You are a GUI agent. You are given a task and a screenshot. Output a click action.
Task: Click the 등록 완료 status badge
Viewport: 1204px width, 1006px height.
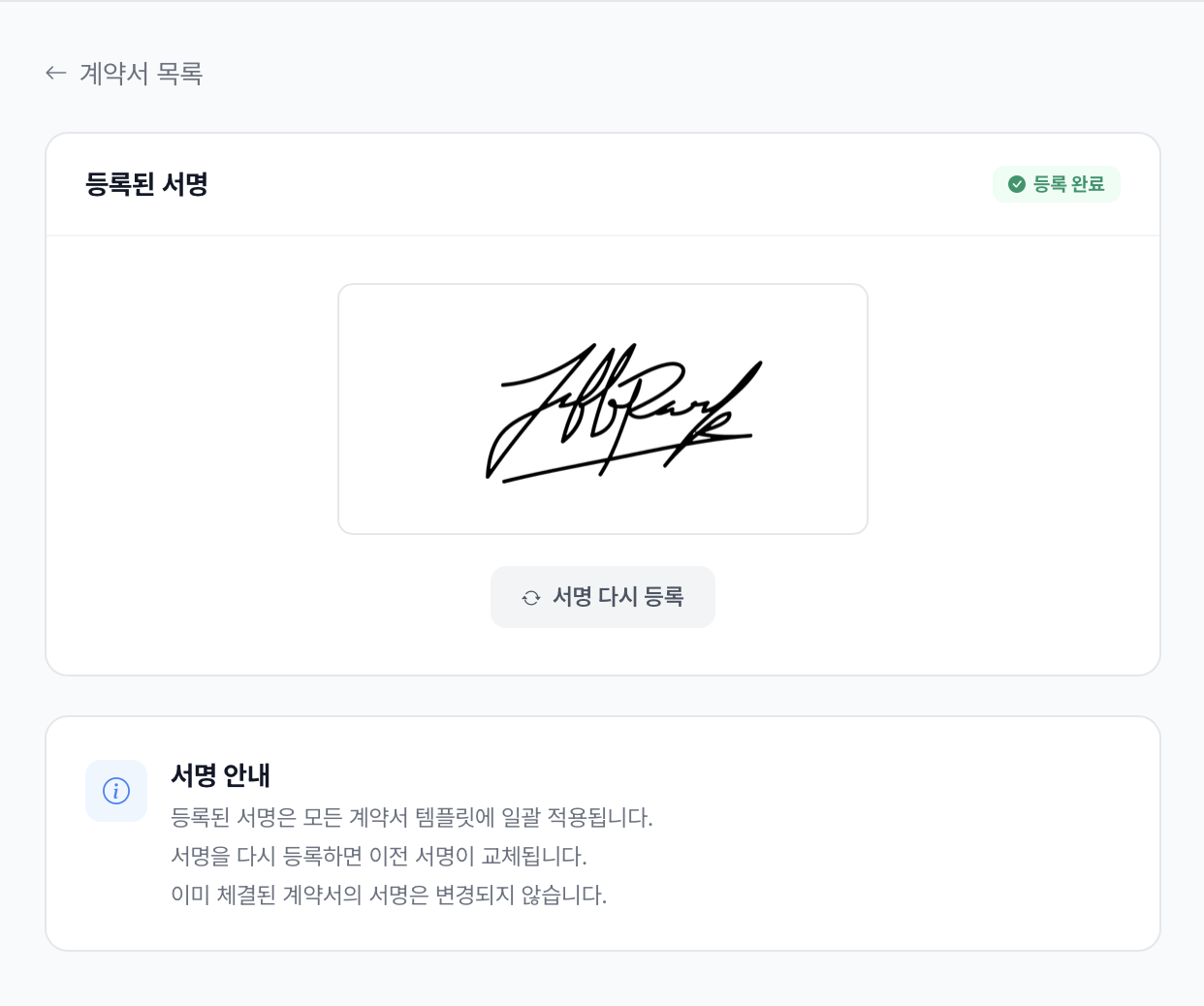coord(1057,183)
